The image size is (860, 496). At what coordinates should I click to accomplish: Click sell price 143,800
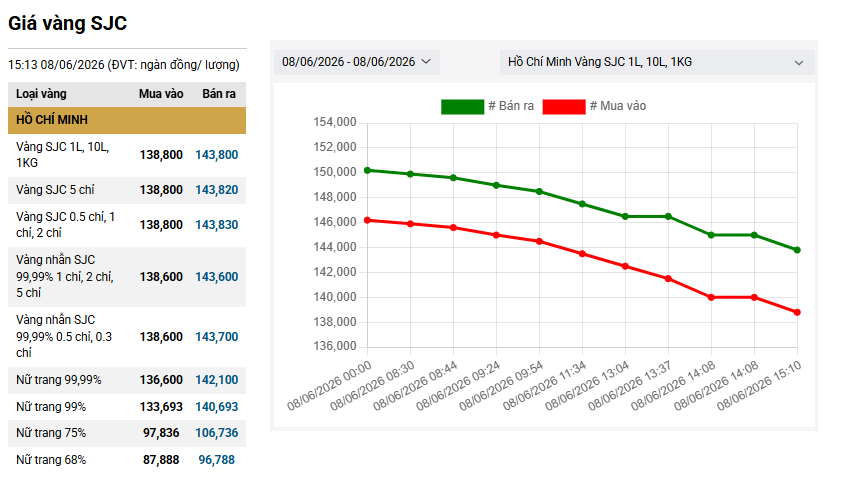217,155
